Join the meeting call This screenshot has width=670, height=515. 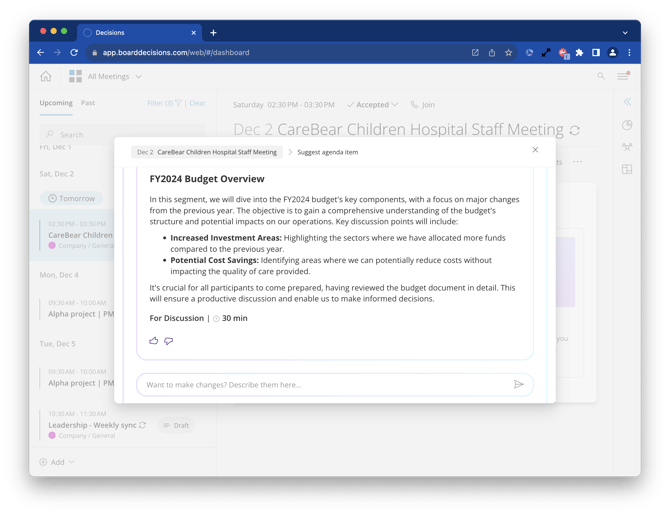pos(423,105)
